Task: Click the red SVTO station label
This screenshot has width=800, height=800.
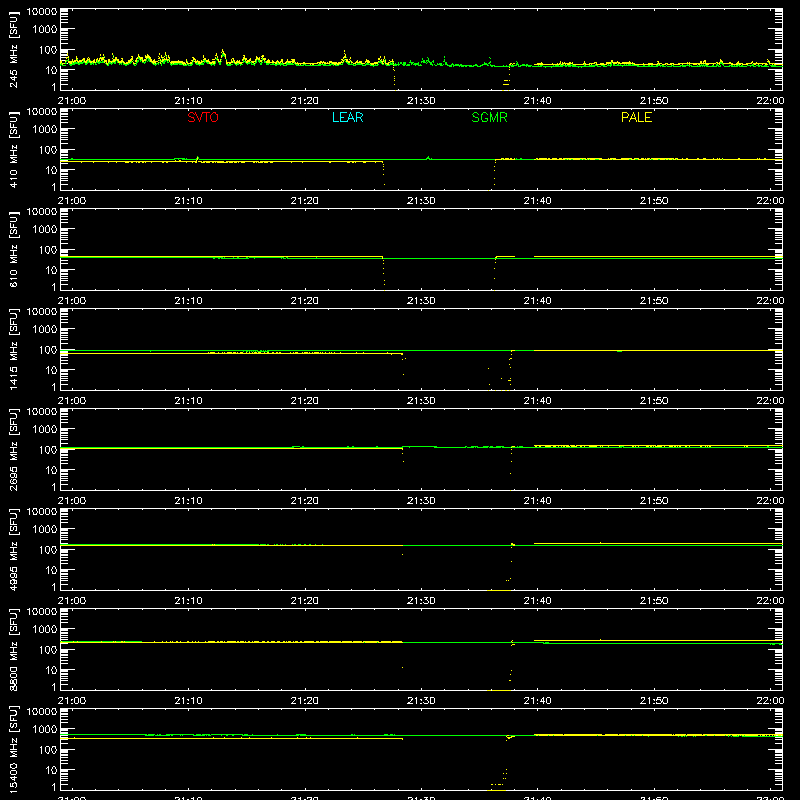Action: [x=203, y=117]
